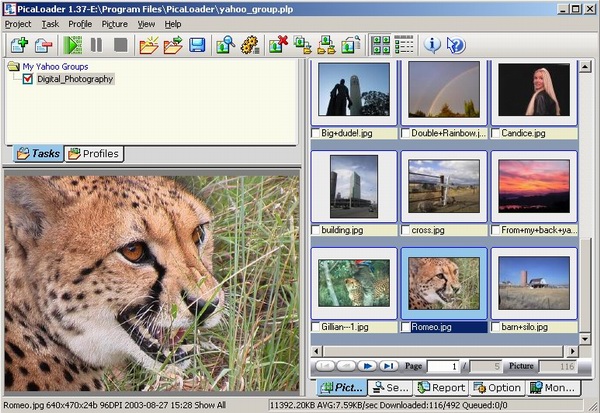This screenshot has width=600, height=413.
Task: Open the info about icon
Action: pyautogui.click(x=432, y=45)
